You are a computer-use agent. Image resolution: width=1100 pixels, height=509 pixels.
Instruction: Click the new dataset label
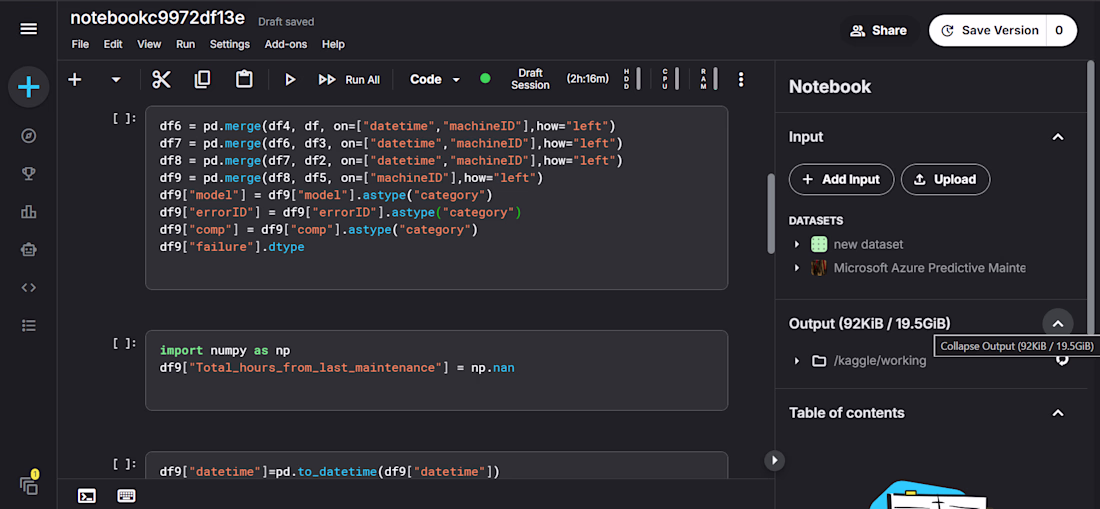[868, 245]
